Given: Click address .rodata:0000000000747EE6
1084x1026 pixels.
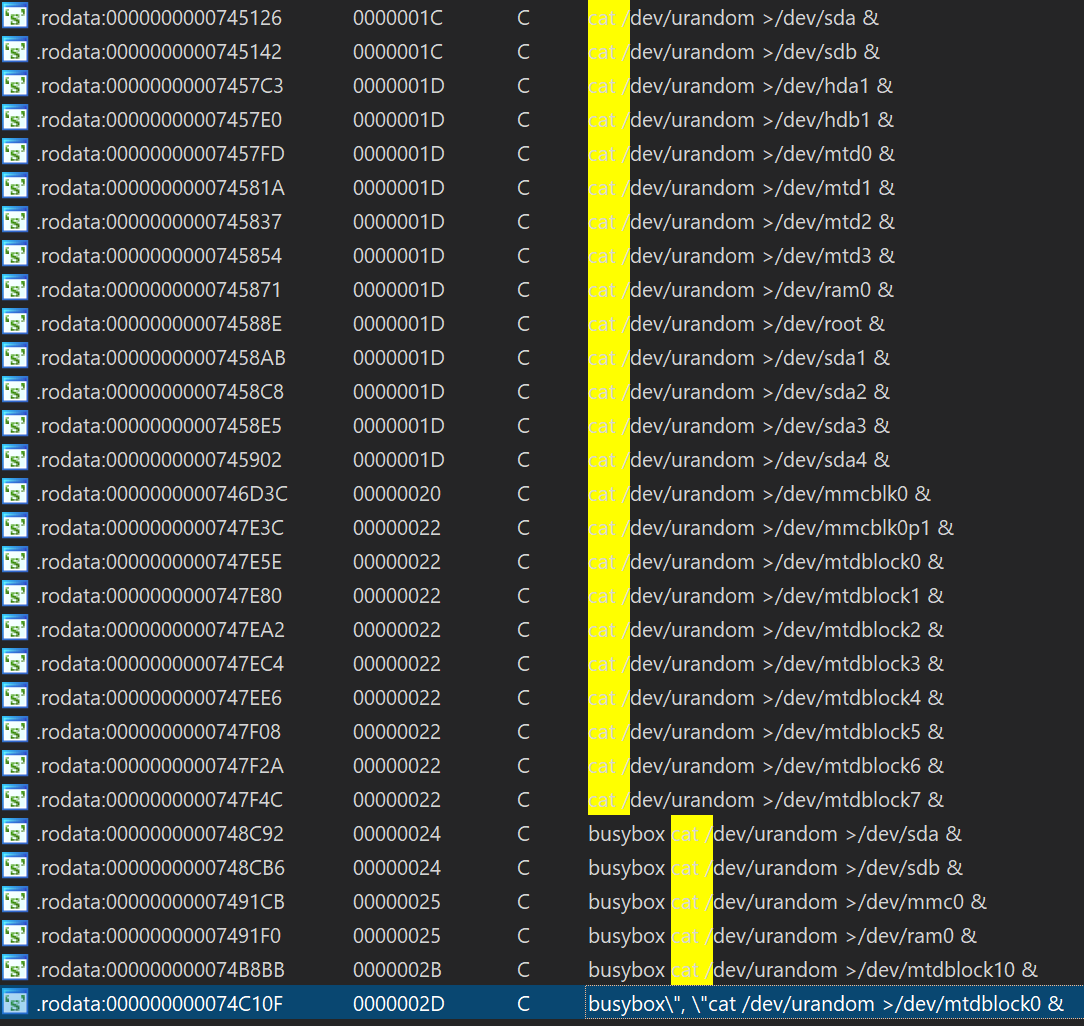Looking at the screenshot, I should 160,698.
